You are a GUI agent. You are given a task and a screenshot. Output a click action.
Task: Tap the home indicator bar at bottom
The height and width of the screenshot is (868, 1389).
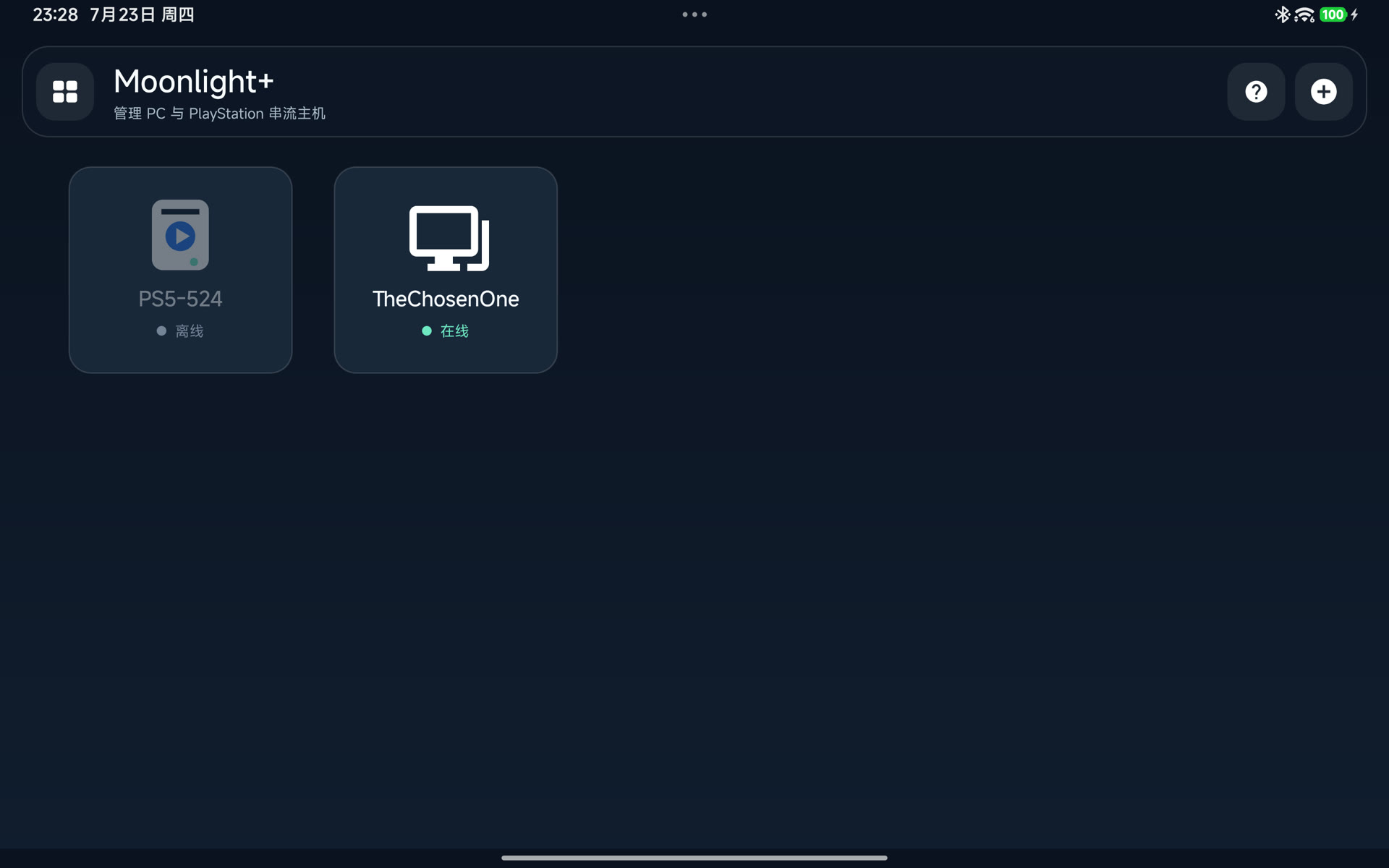click(x=694, y=858)
